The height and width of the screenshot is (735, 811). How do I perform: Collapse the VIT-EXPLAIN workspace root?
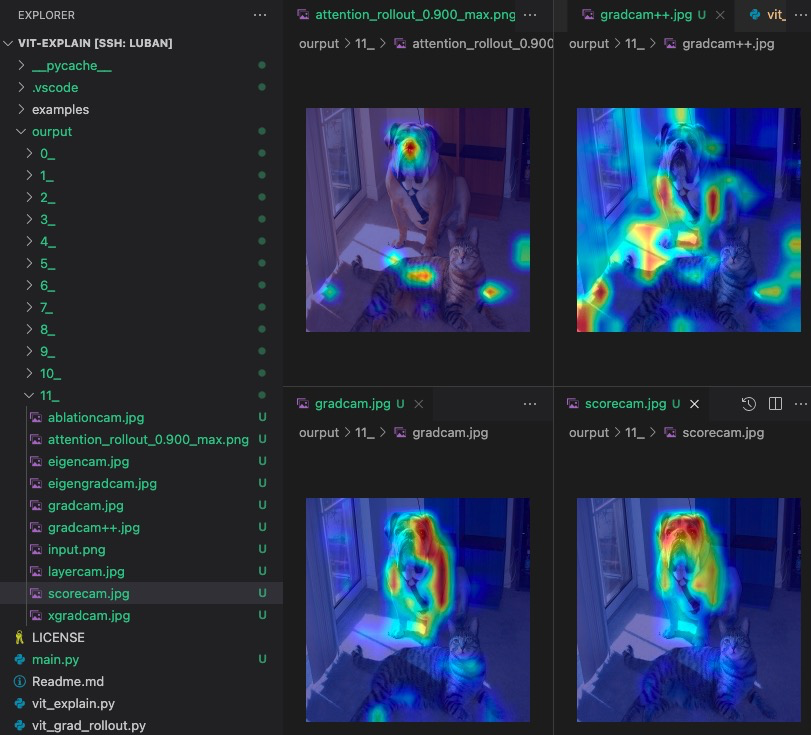[8, 43]
